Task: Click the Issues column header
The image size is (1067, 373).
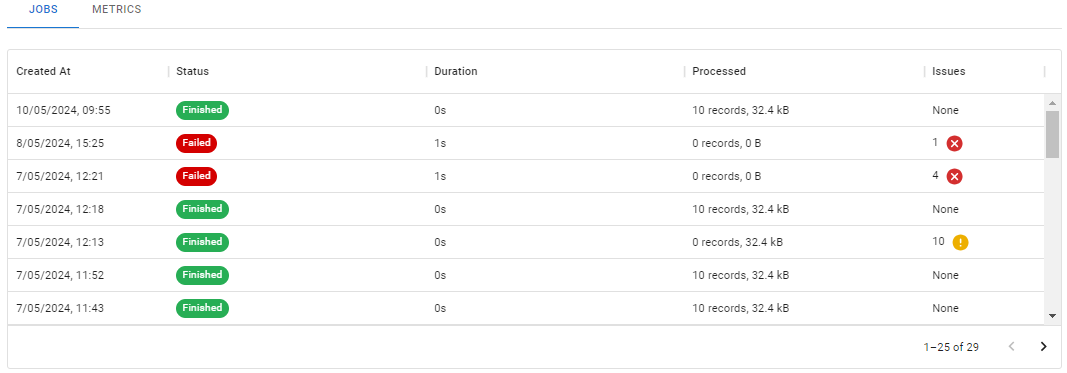Action: click(x=949, y=71)
